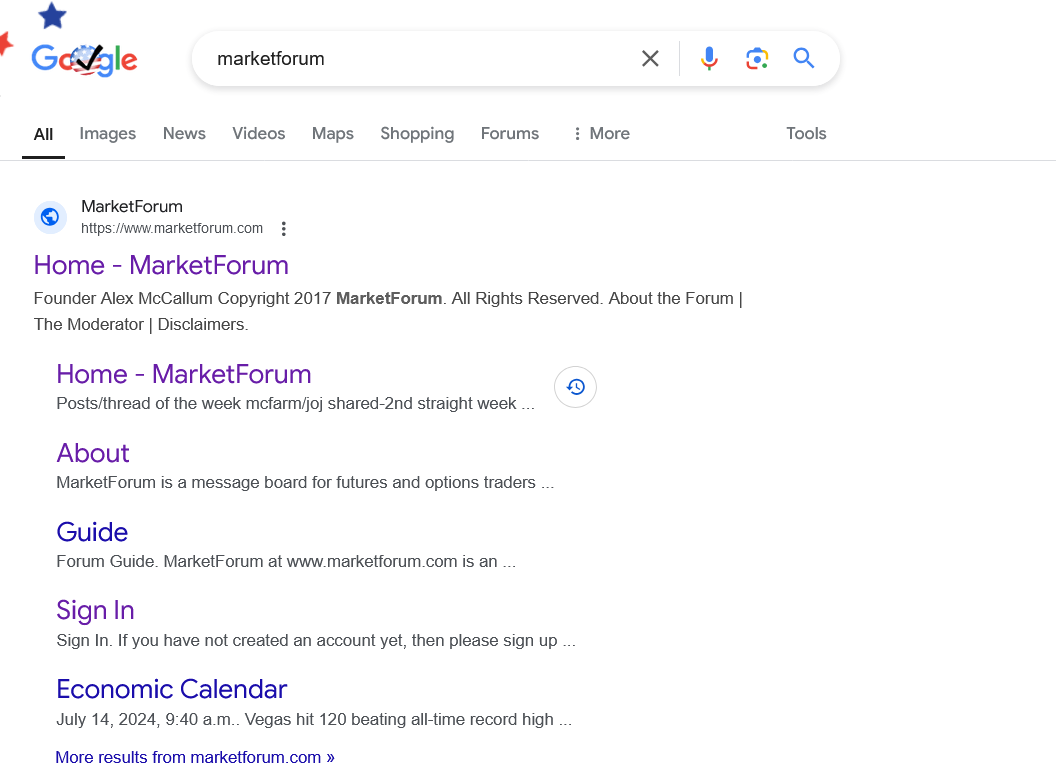1056x772 pixels.
Task: Click the 'Posts/thread of the week' snippet
Action: pyautogui.click(x=296, y=404)
